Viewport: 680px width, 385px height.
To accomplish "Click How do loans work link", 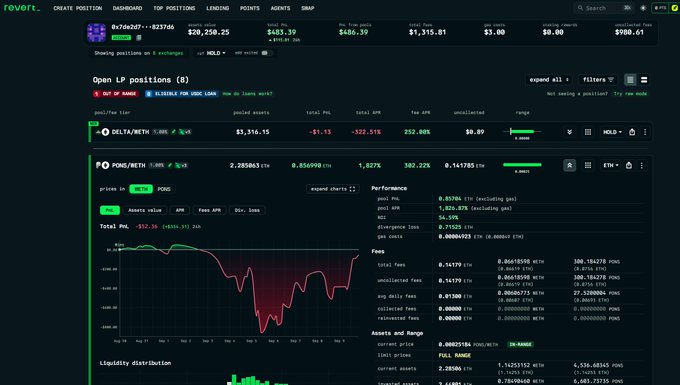I will pos(247,94).
